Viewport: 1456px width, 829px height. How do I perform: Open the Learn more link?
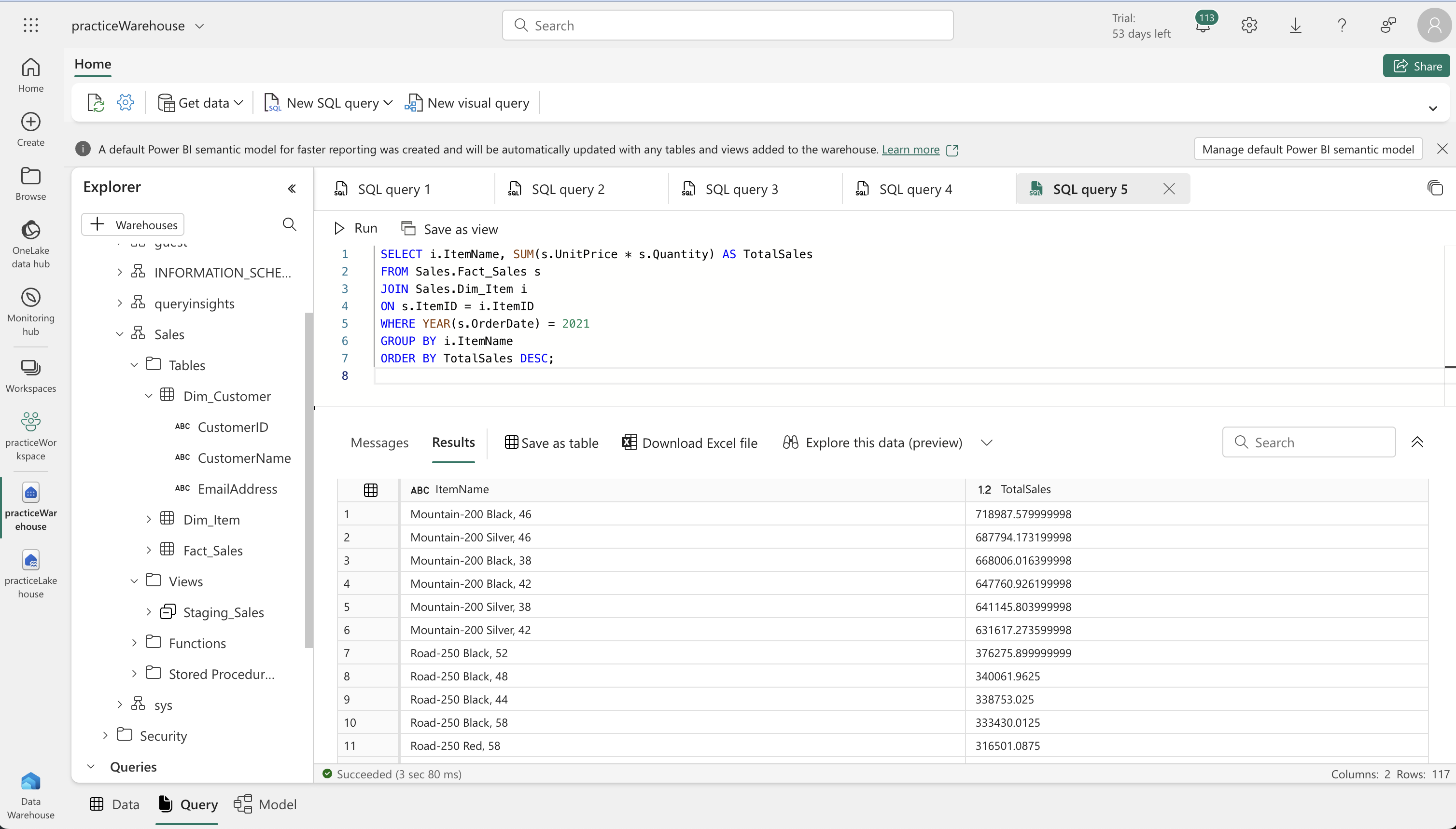pos(910,149)
